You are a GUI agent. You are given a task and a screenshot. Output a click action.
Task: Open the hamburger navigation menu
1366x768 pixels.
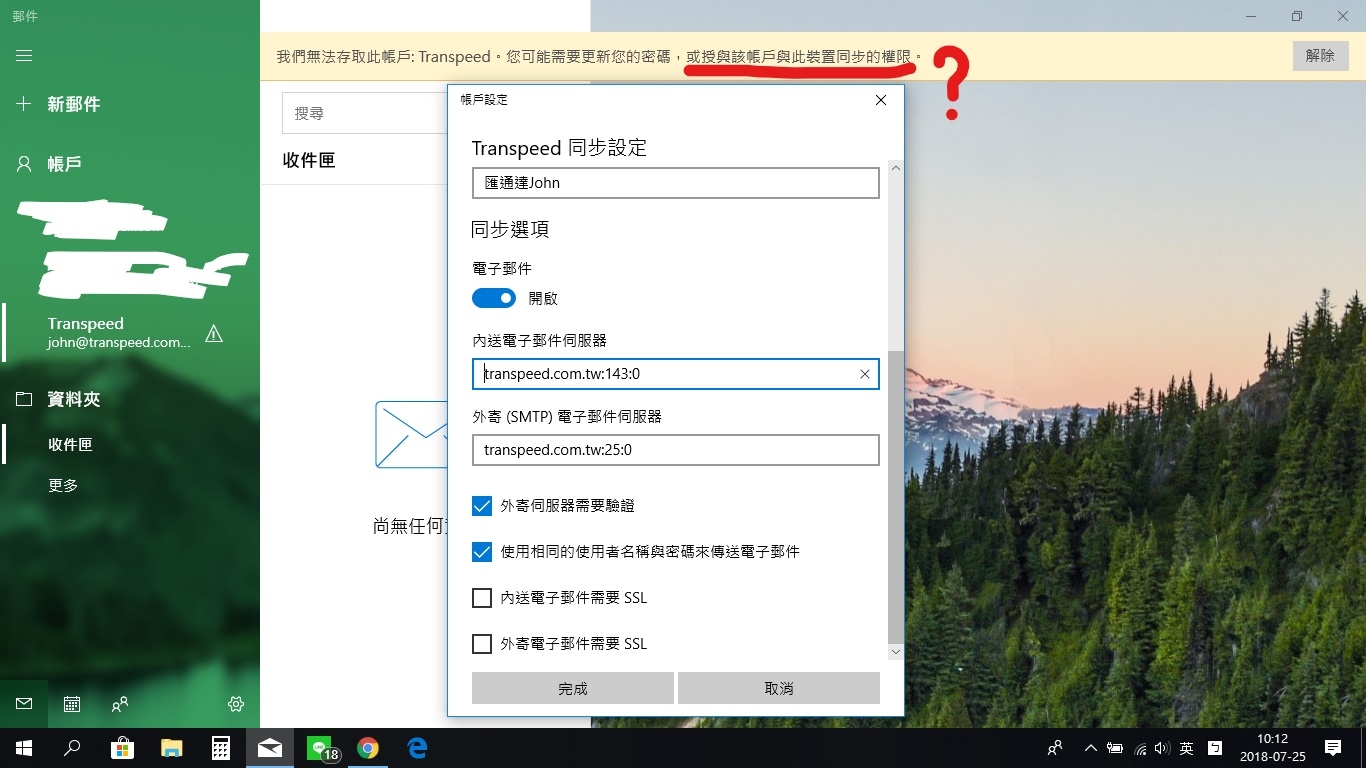click(x=24, y=55)
